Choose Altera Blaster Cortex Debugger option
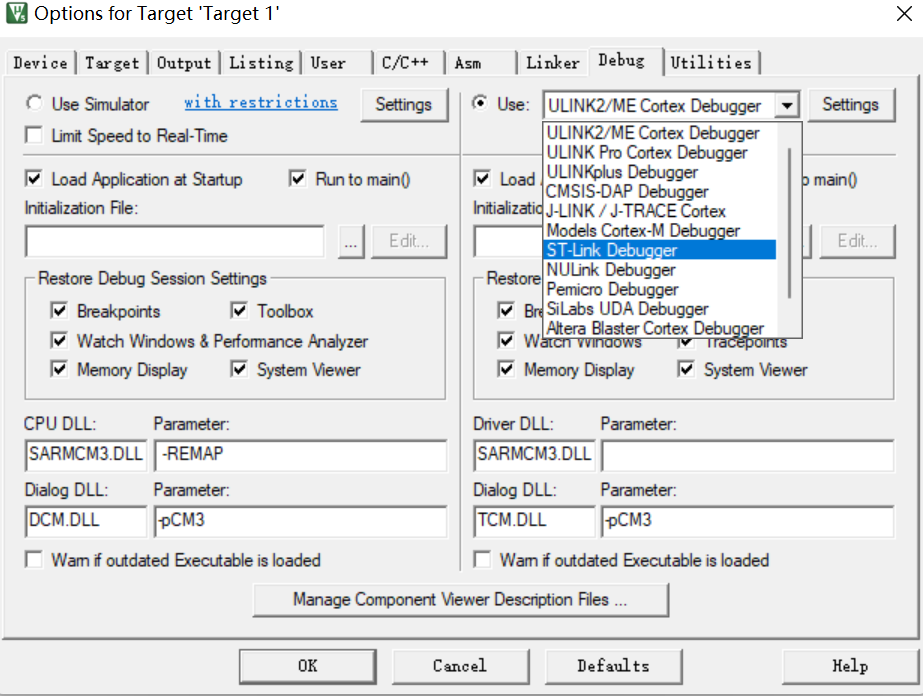Image resolution: width=923 pixels, height=696 pixels. [x=659, y=327]
